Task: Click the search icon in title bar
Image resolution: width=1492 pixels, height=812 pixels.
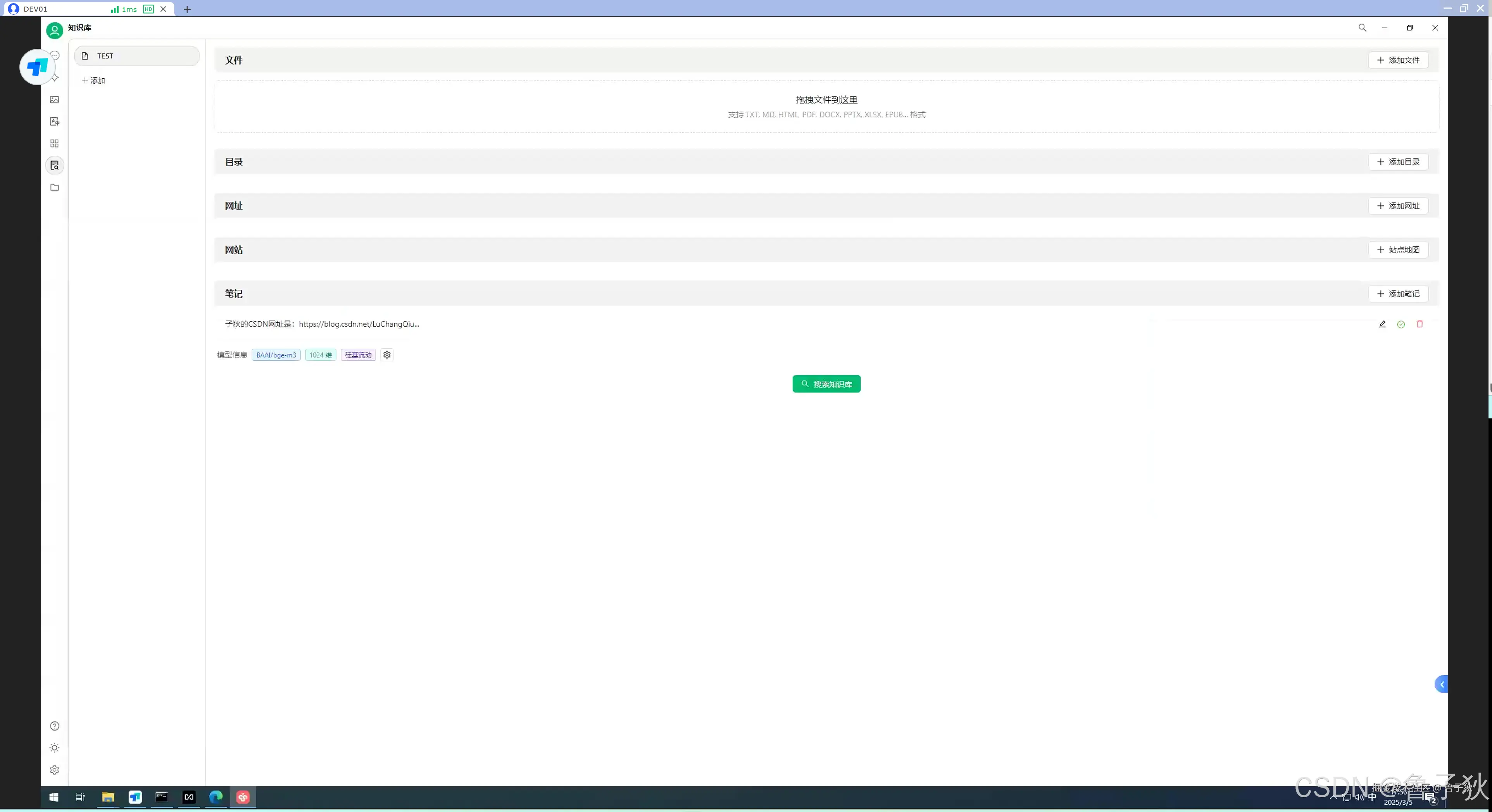Action: coord(1362,28)
